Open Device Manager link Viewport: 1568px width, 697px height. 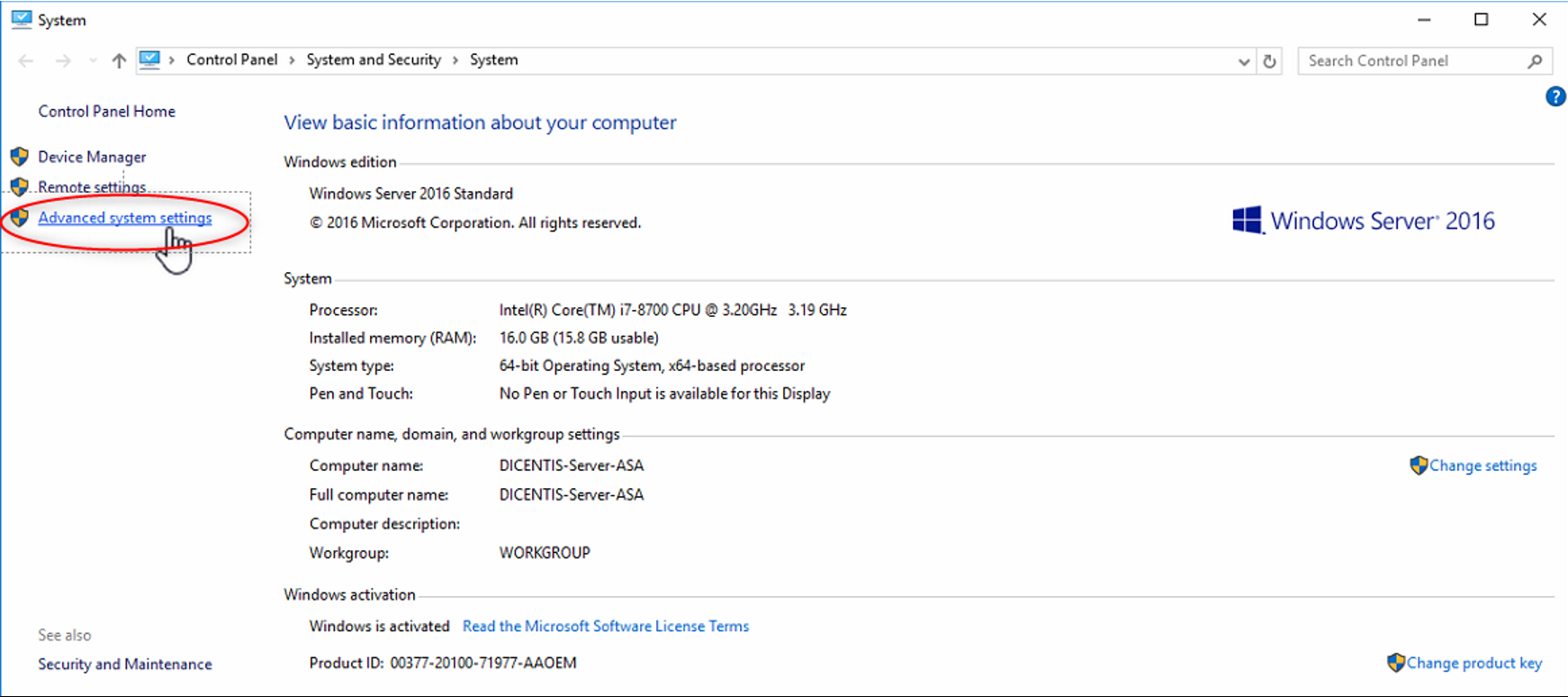point(92,157)
